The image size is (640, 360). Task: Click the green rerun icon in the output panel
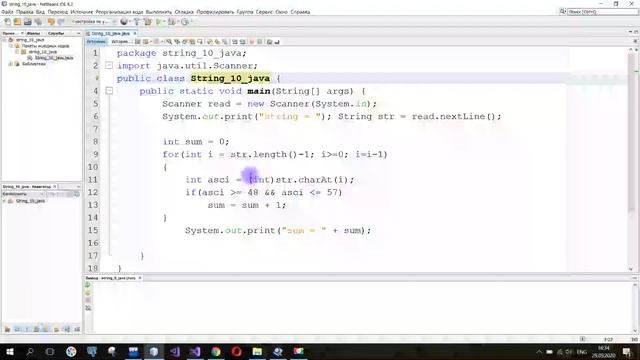click(x=88, y=285)
